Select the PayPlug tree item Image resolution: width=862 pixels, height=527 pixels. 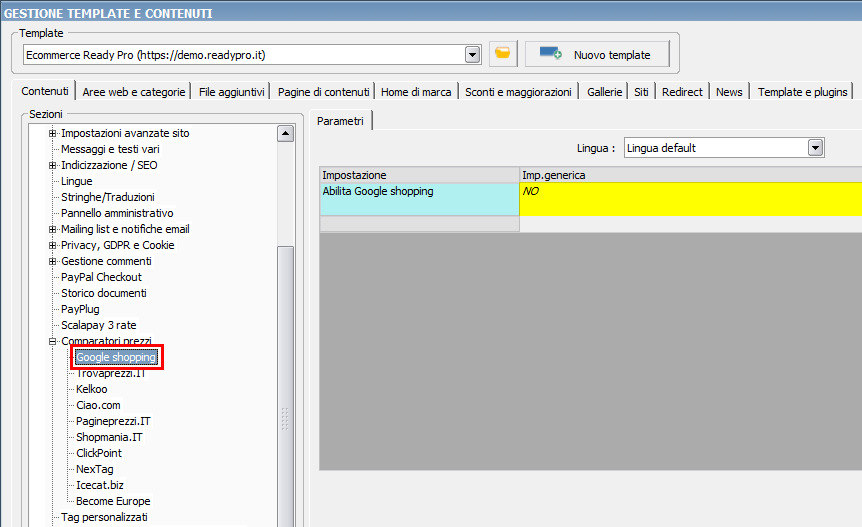pos(80,309)
